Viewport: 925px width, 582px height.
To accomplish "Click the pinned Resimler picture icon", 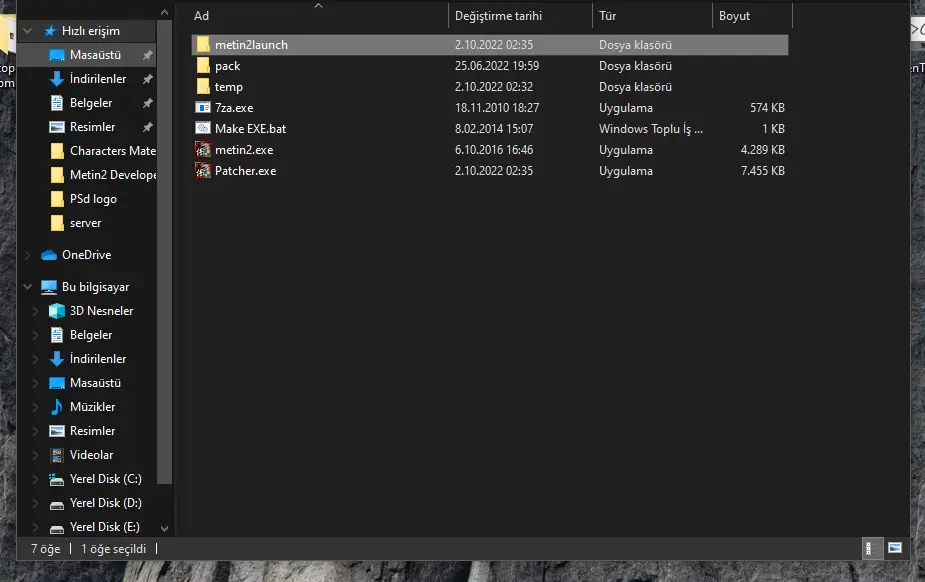I will (x=57, y=127).
